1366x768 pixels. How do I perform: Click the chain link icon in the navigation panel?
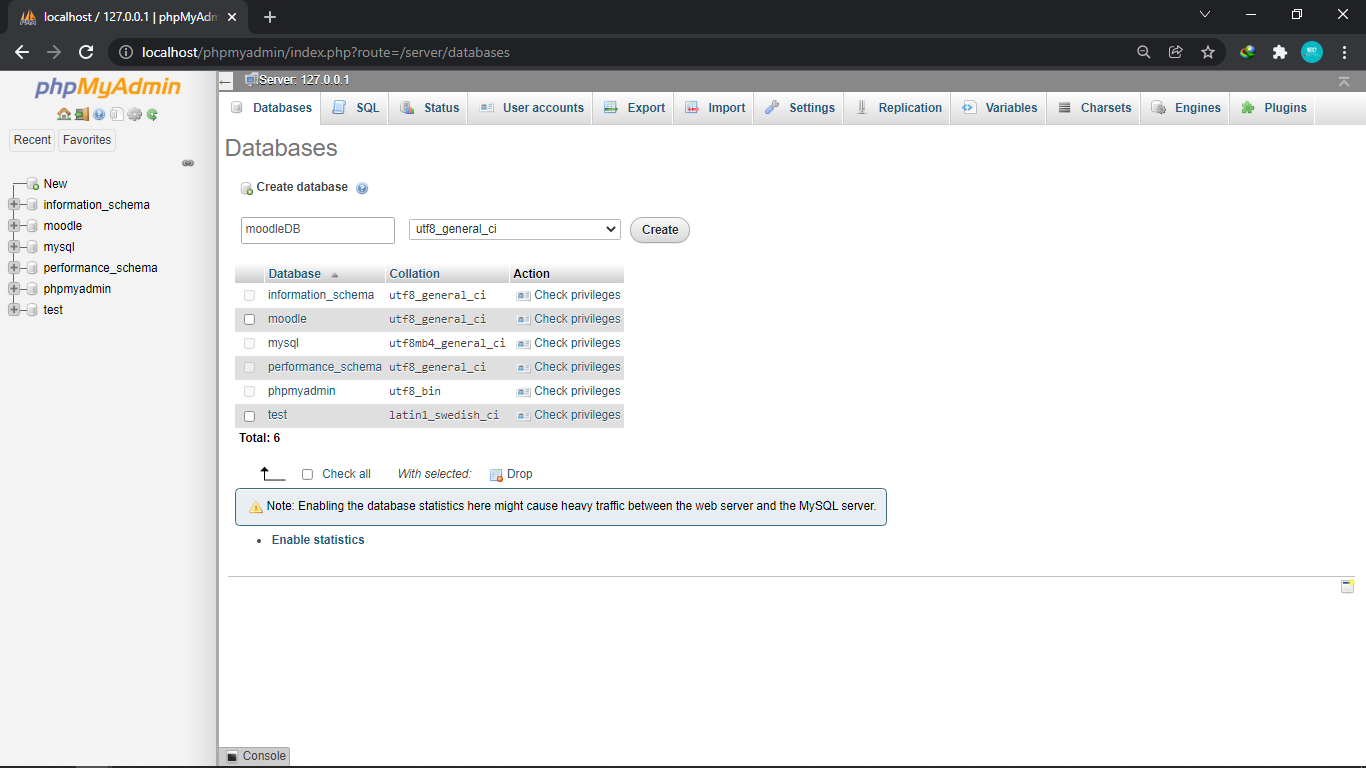[x=188, y=163]
